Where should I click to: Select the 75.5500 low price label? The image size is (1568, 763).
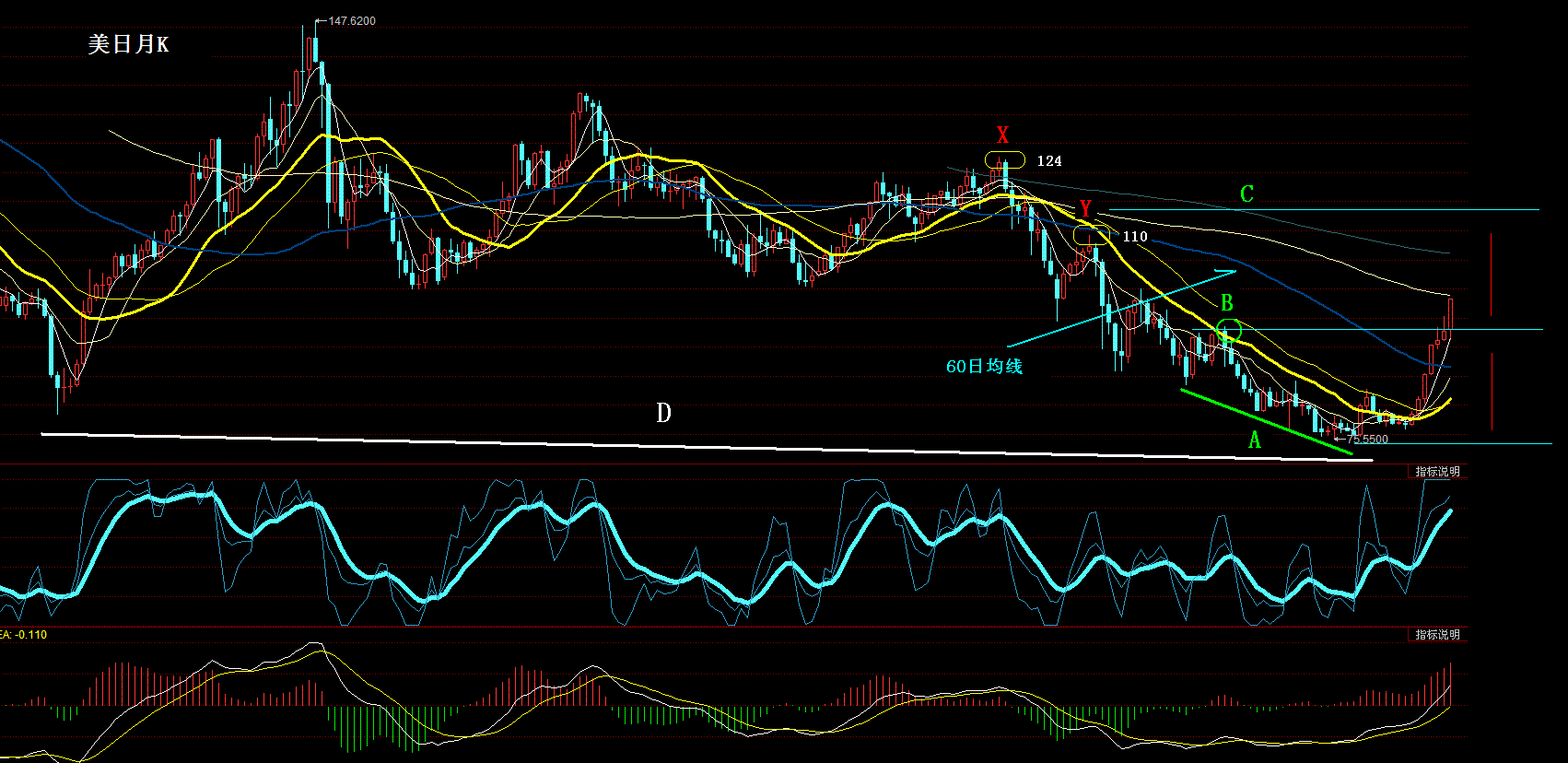(x=1367, y=440)
